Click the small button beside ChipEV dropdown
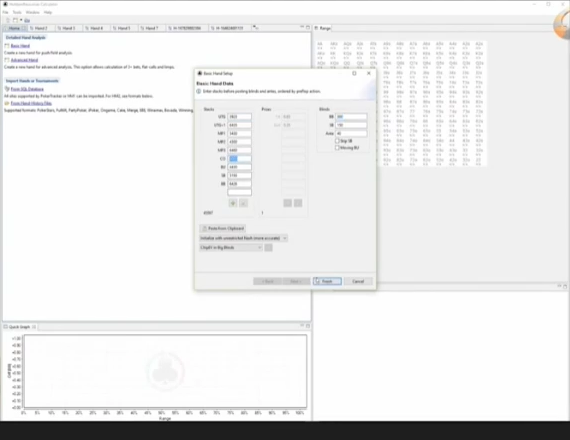The width and height of the screenshot is (570, 440). pos(268,248)
